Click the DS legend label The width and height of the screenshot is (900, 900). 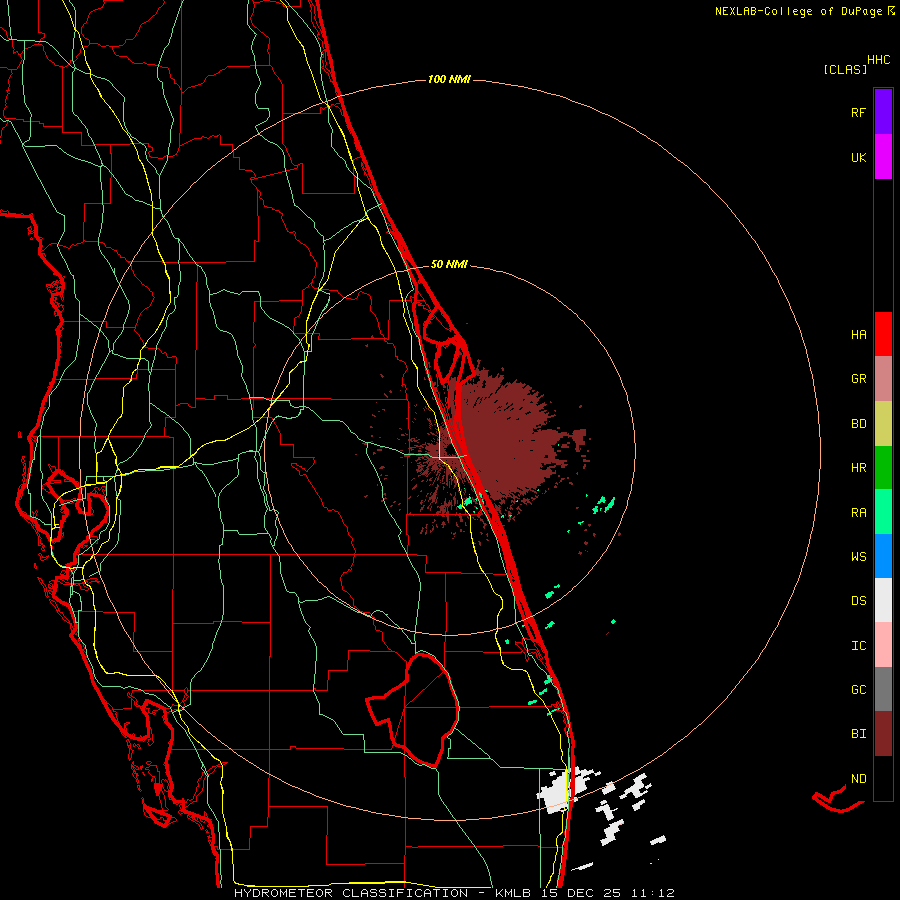click(858, 601)
